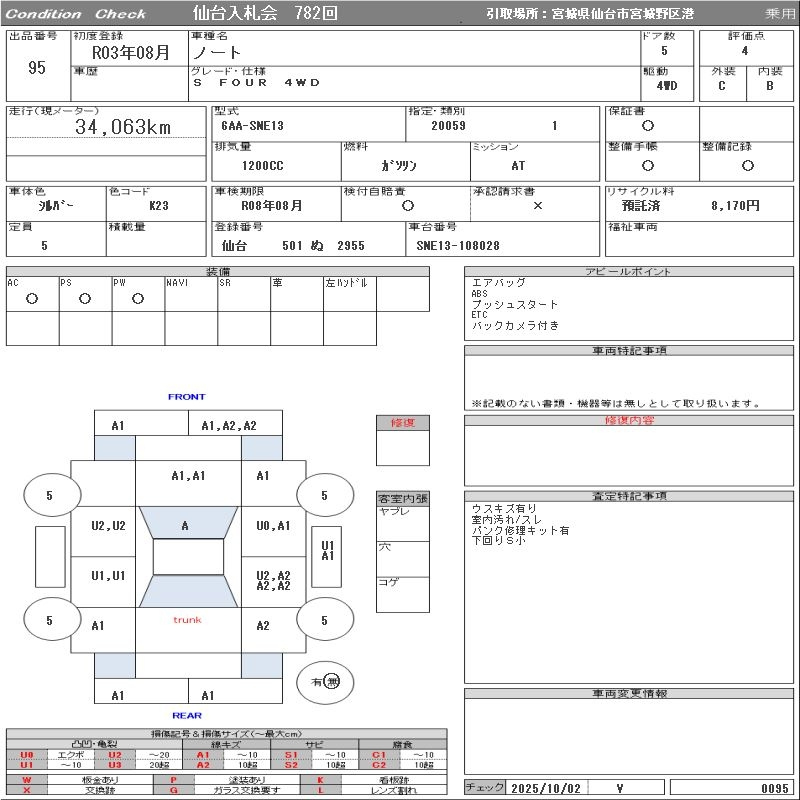Select the door panel marked U0,A1
This screenshot has width=800, height=800.
pos(272,526)
